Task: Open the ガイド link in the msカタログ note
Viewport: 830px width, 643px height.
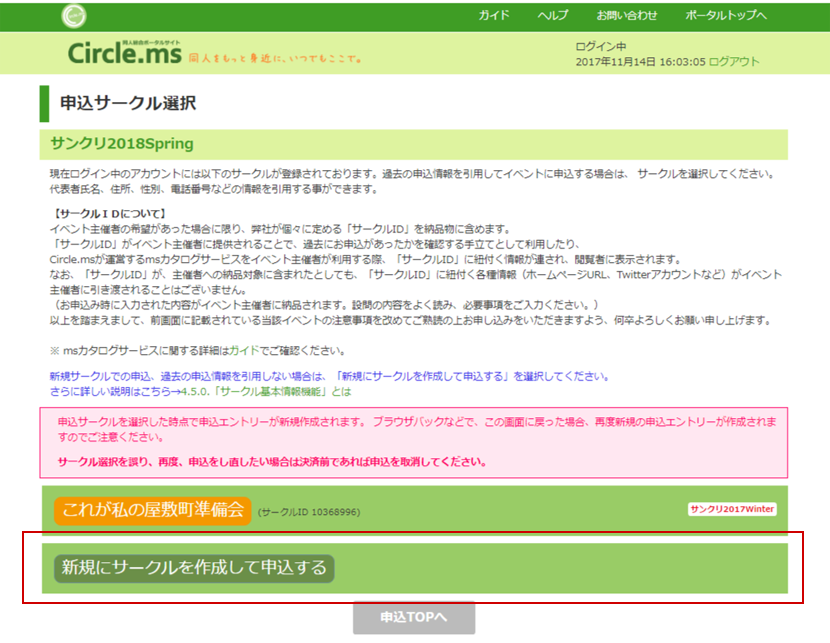Action: point(244,351)
